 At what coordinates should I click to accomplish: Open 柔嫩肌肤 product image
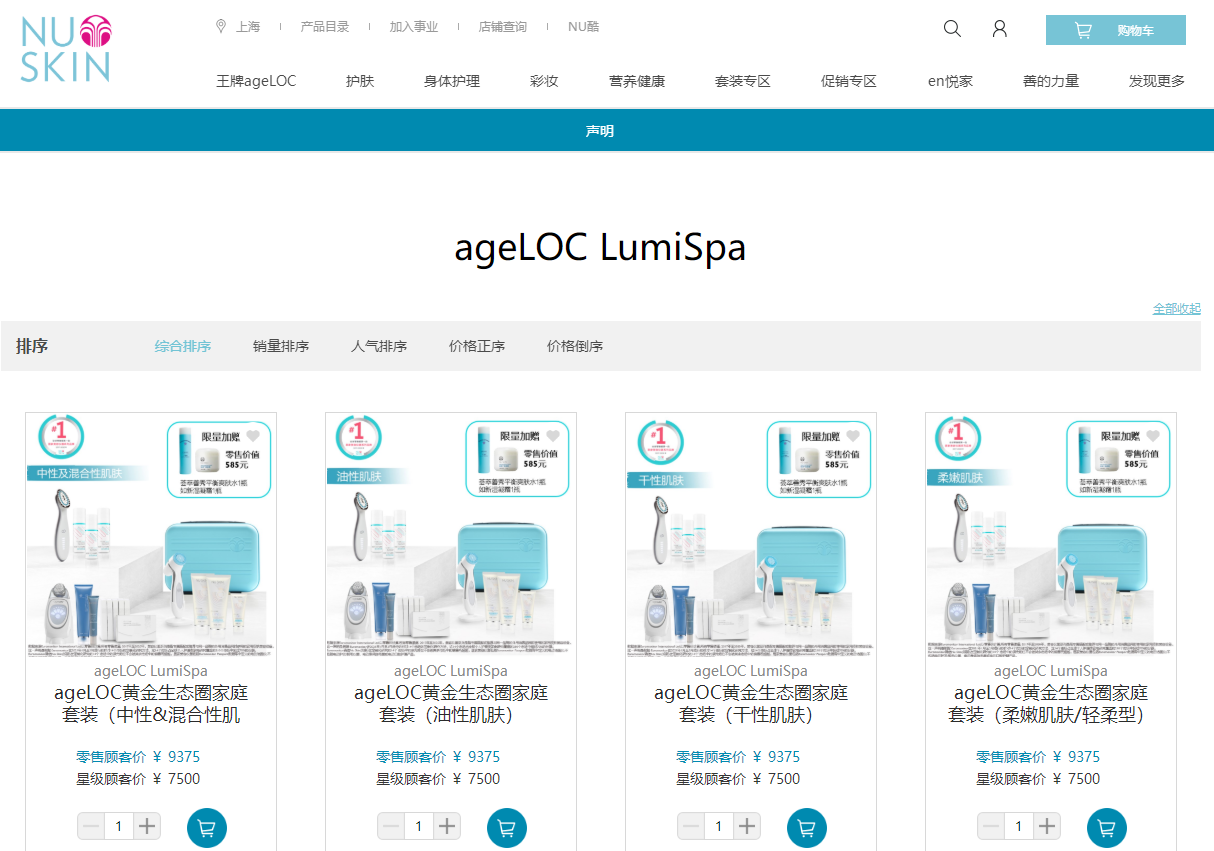(1051, 535)
